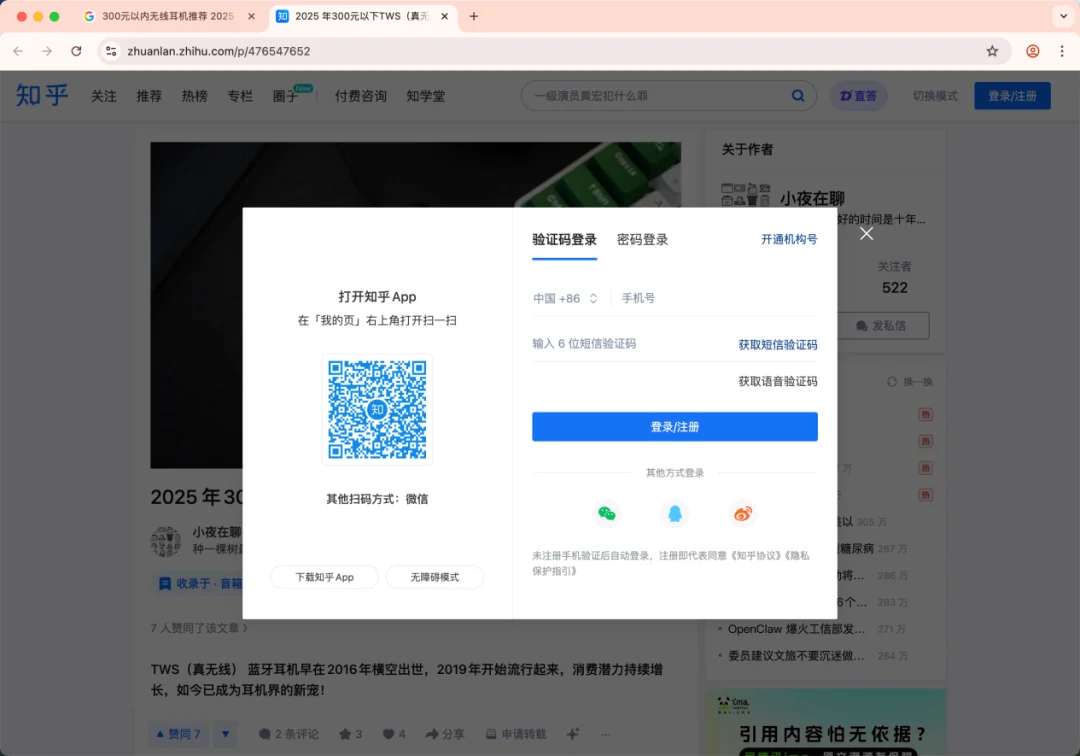Click the search magnifier icon in top bar
Screen dimensions: 1080x756
pyautogui.click(x=797, y=95)
